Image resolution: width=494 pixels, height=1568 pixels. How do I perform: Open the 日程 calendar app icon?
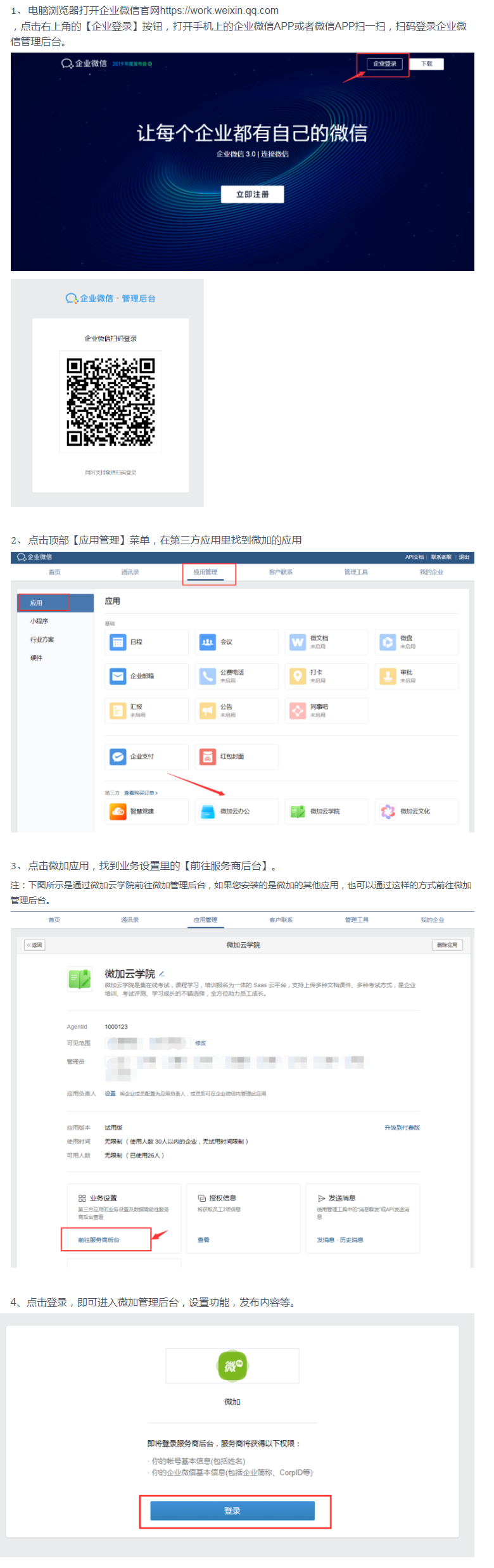point(118,642)
